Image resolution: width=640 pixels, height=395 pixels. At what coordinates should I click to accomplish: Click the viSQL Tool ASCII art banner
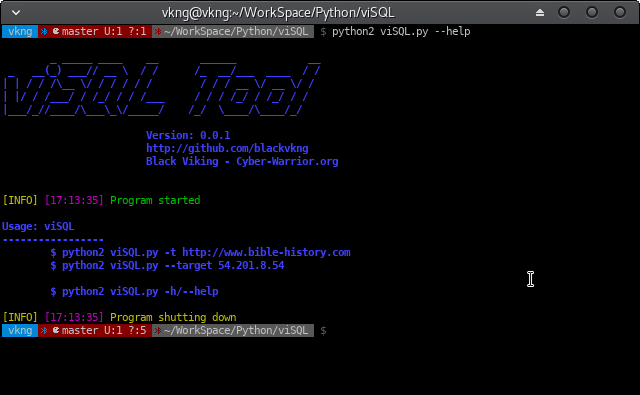[x=162, y=90]
